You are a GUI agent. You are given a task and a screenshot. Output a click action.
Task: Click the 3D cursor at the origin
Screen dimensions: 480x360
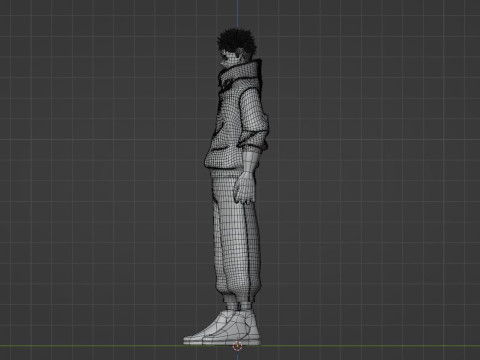point(237,346)
